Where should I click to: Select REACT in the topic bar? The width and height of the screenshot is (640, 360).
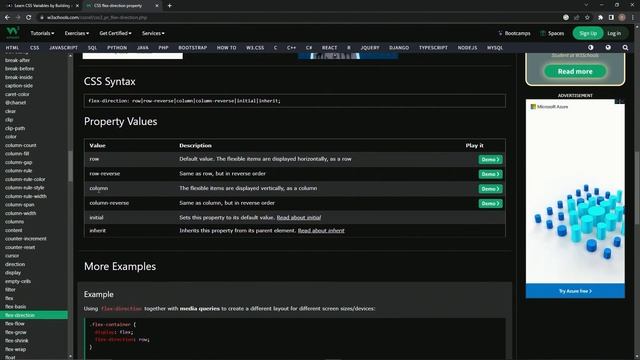pos(329,48)
